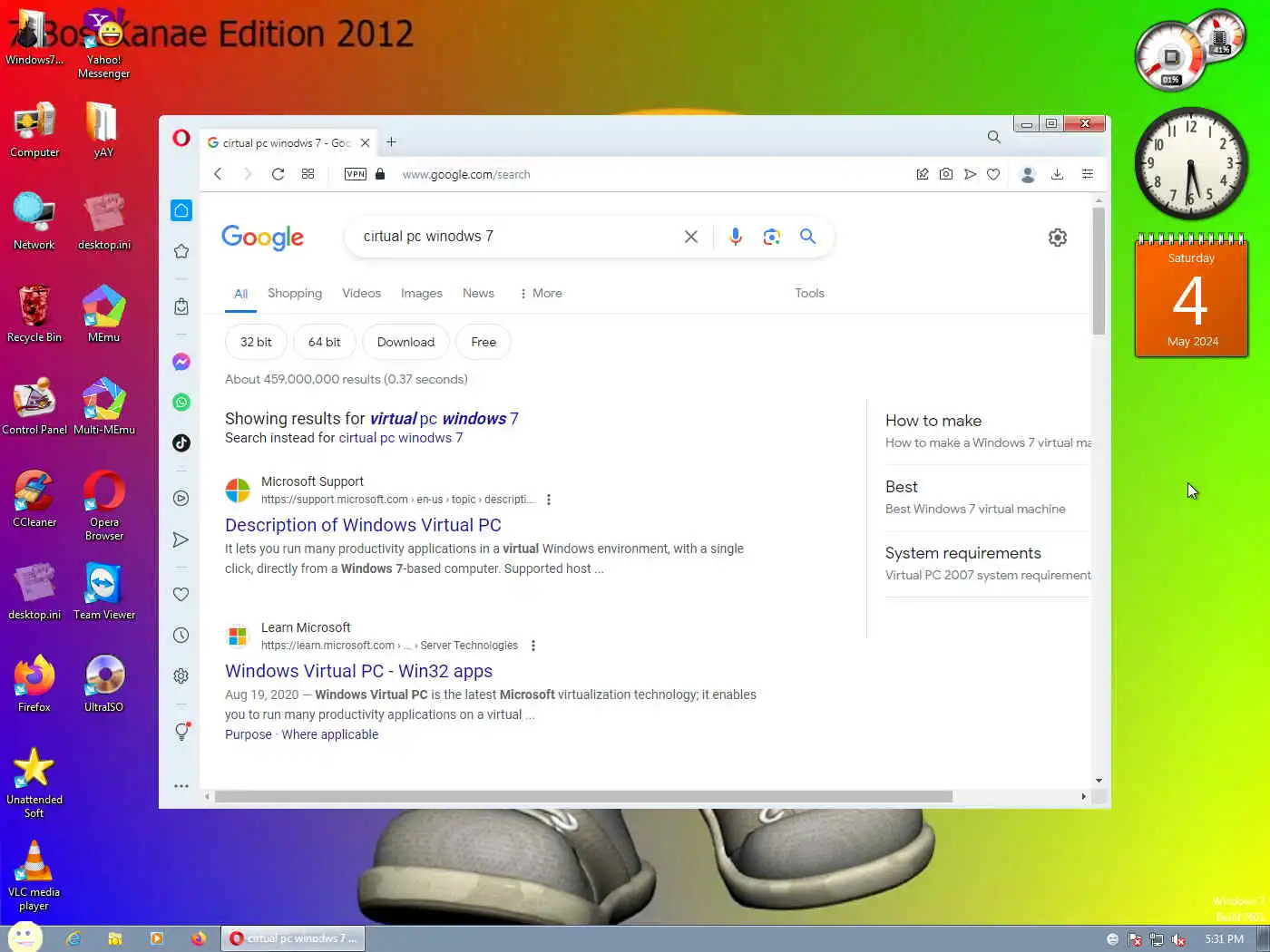
Task: Apply the 'Download' filter chip
Action: 405,342
